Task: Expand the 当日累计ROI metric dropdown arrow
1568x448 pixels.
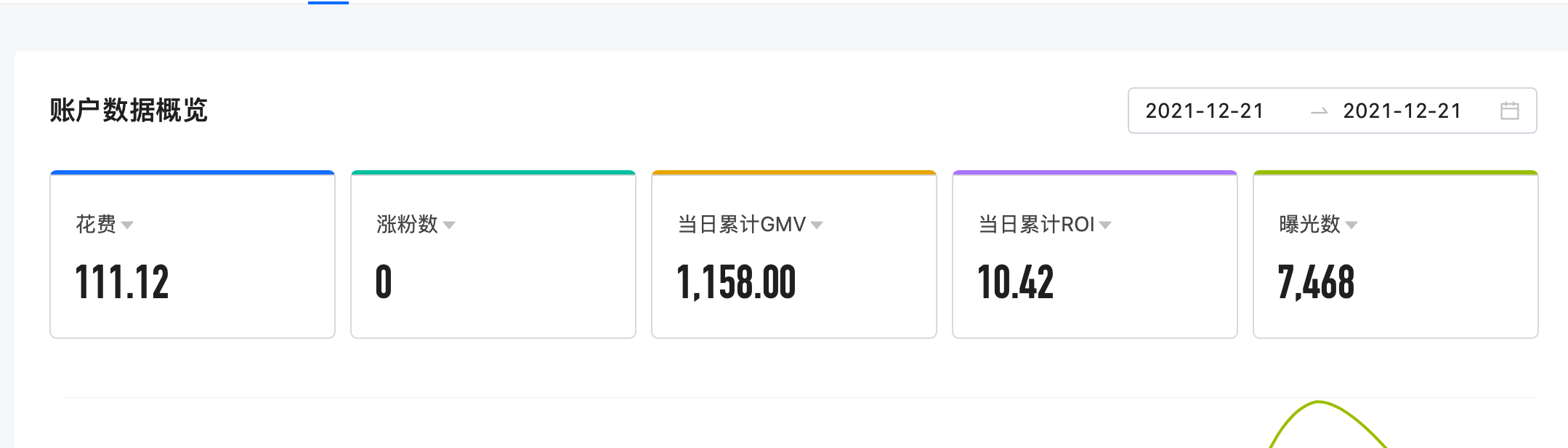Action: [x=1105, y=225]
